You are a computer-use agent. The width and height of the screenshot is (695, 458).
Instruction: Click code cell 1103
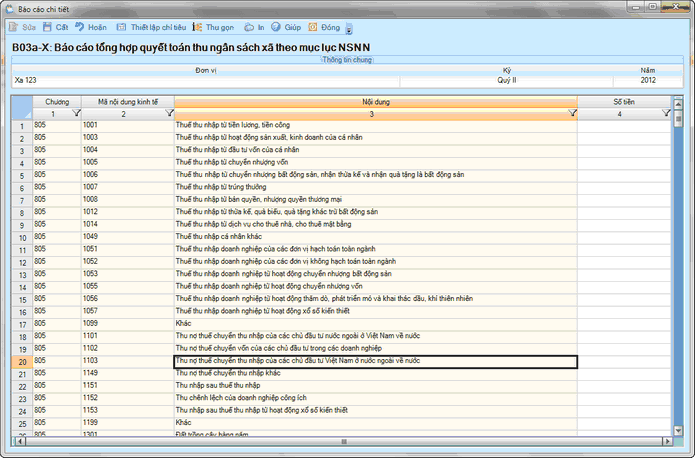(x=128, y=361)
